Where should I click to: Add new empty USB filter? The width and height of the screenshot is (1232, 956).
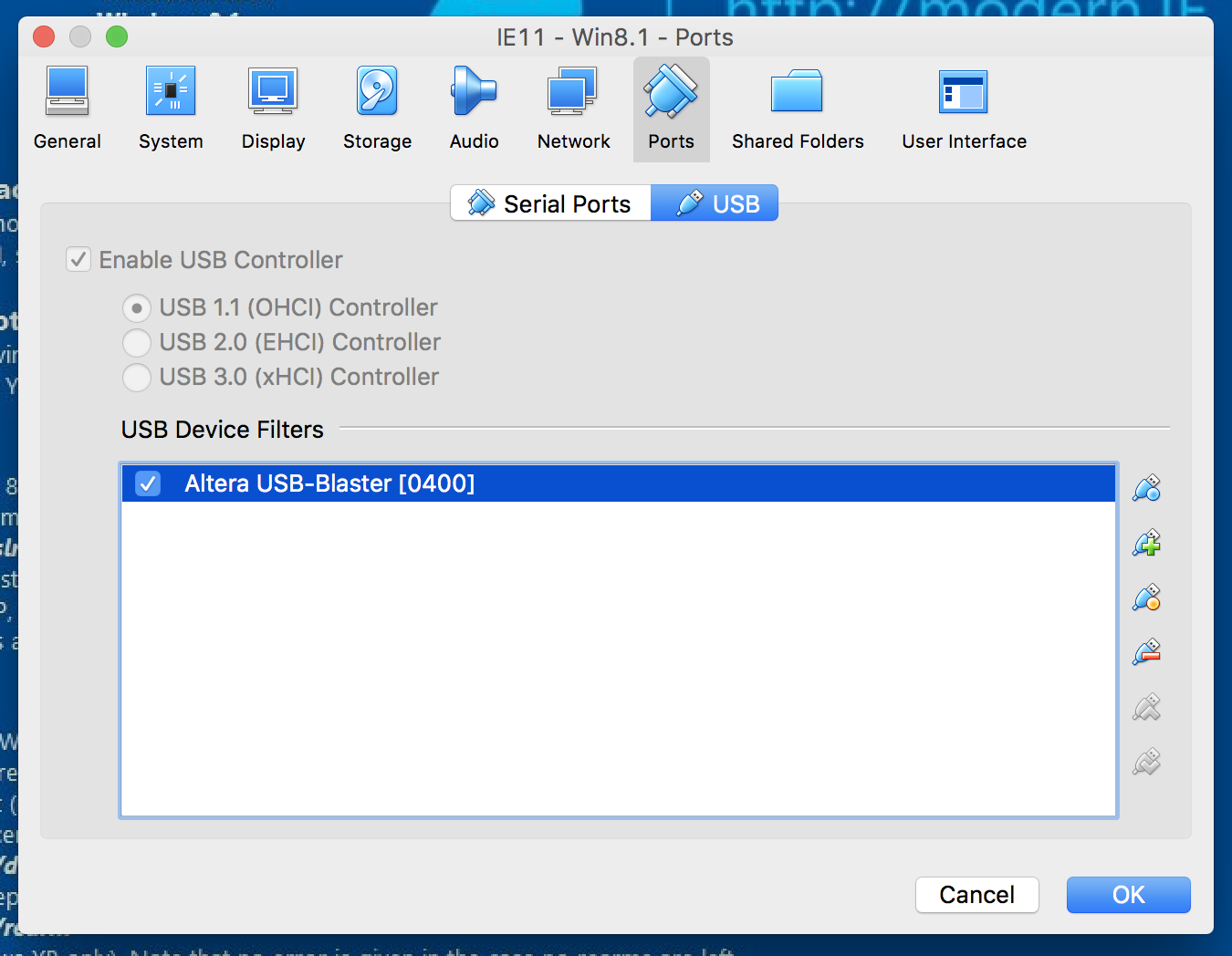tap(1146, 489)
